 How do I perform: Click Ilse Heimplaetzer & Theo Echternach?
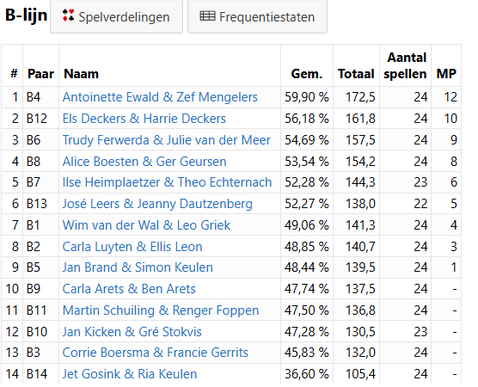tap(167, 182)
